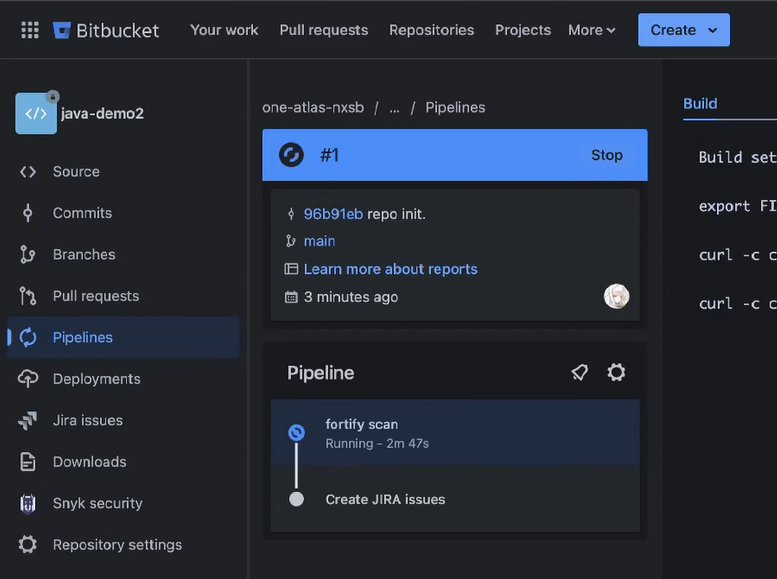This screenshot has width=777, height=579.
Task: Click the Pull requests sidebar icon
Action: pos(28,296)
